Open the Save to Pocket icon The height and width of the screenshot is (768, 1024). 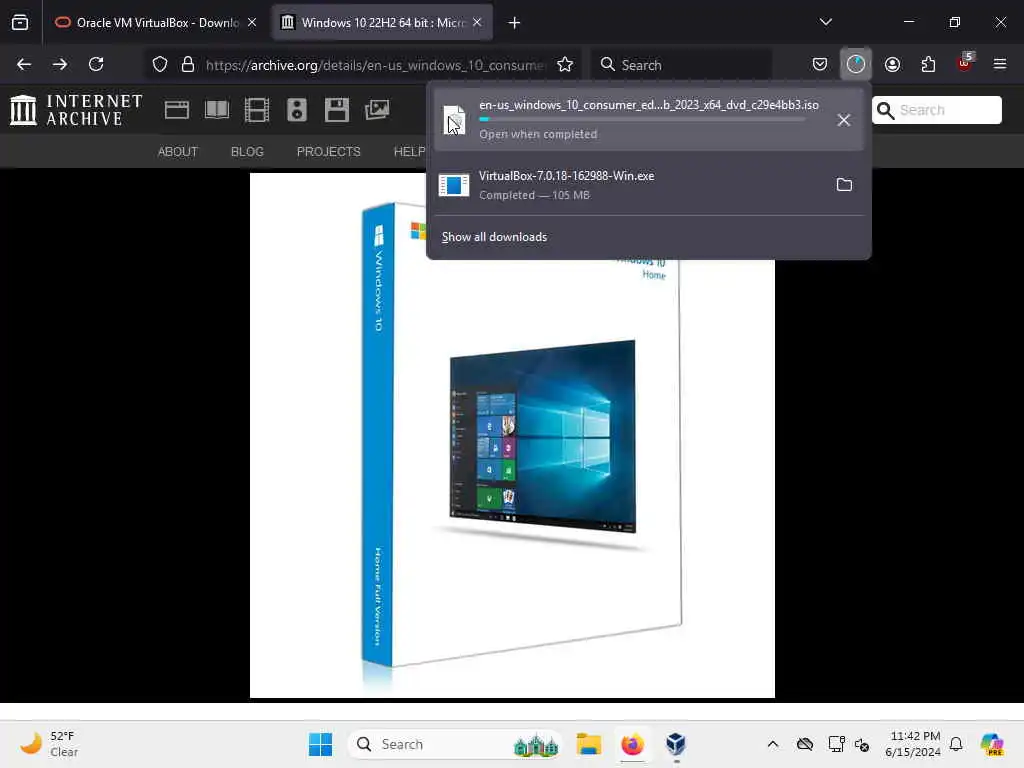pos(820,65)
